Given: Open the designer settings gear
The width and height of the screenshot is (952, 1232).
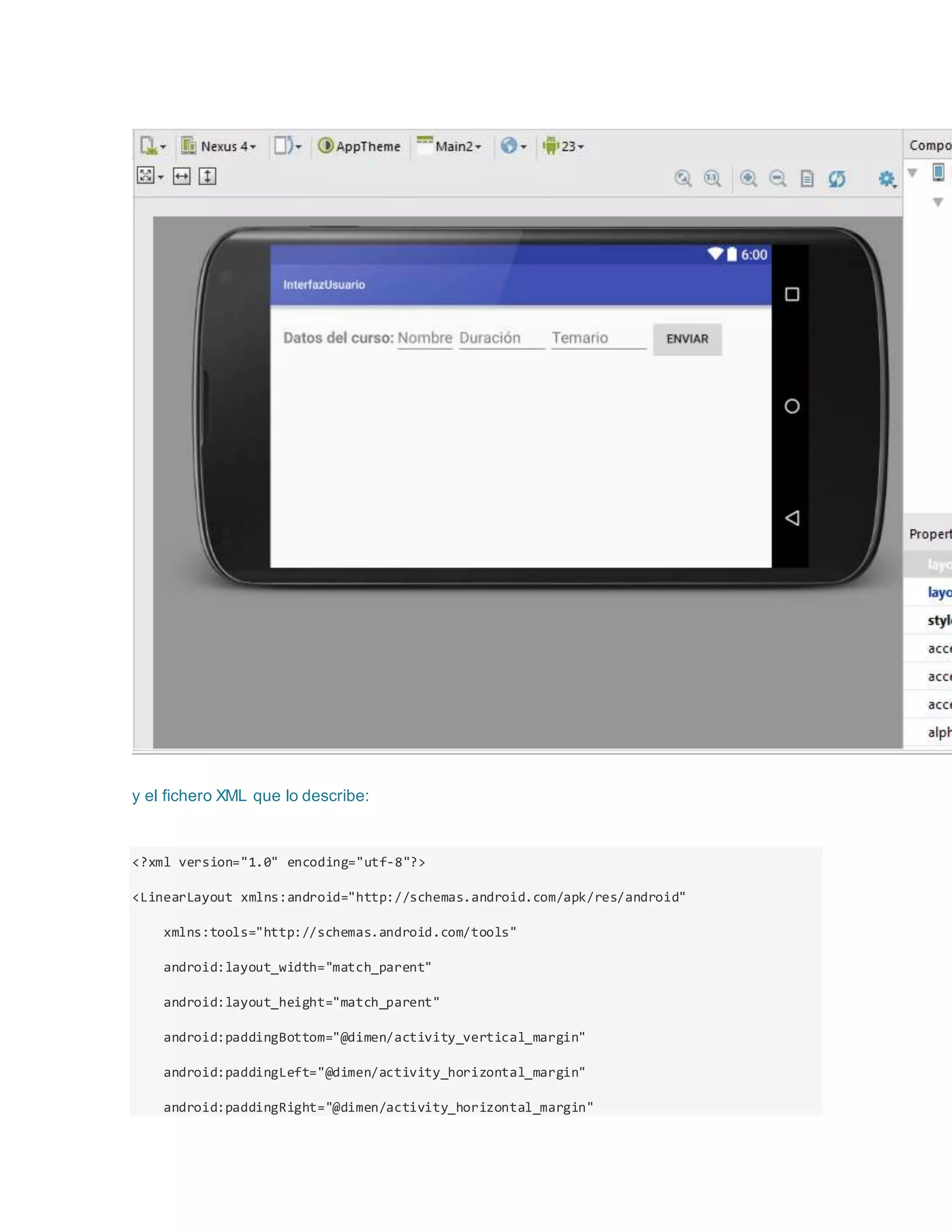Looking at the screenshot, I should tap(887, 179).
